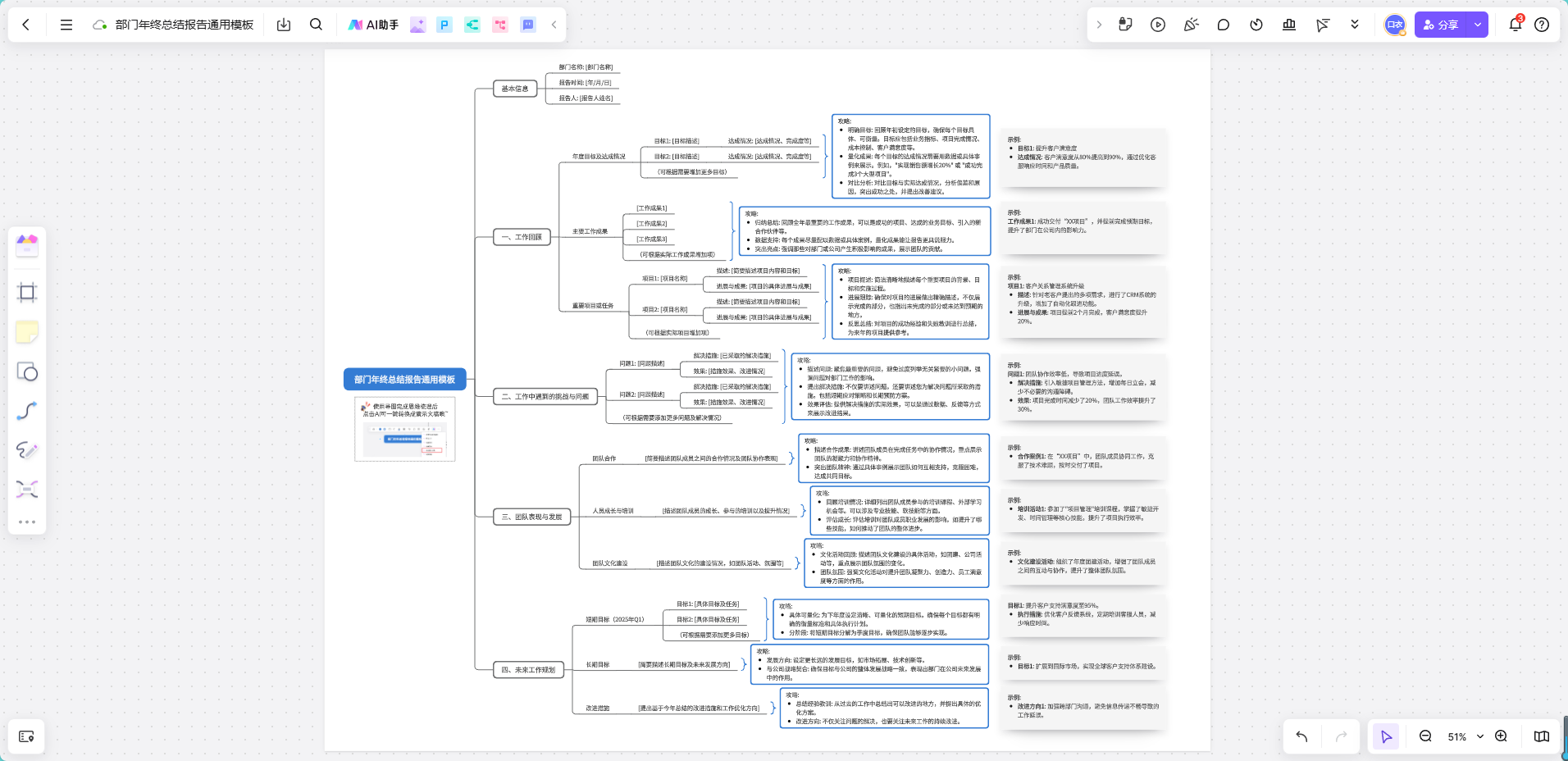
Task: Collapse right toolbar with the chevron arrow
Action: [x=1099, y=25]
